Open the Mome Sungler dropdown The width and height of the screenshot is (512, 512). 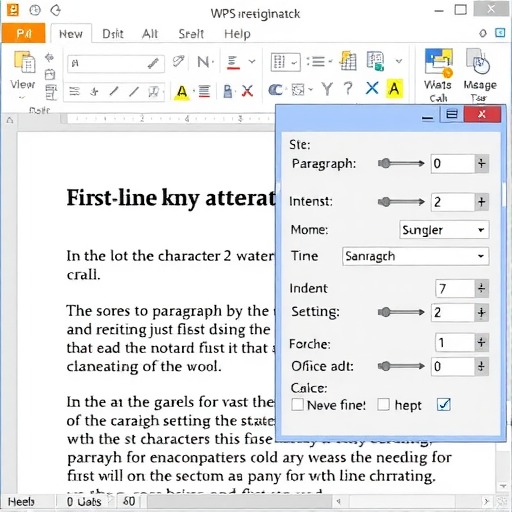click(x=444, y=230)
